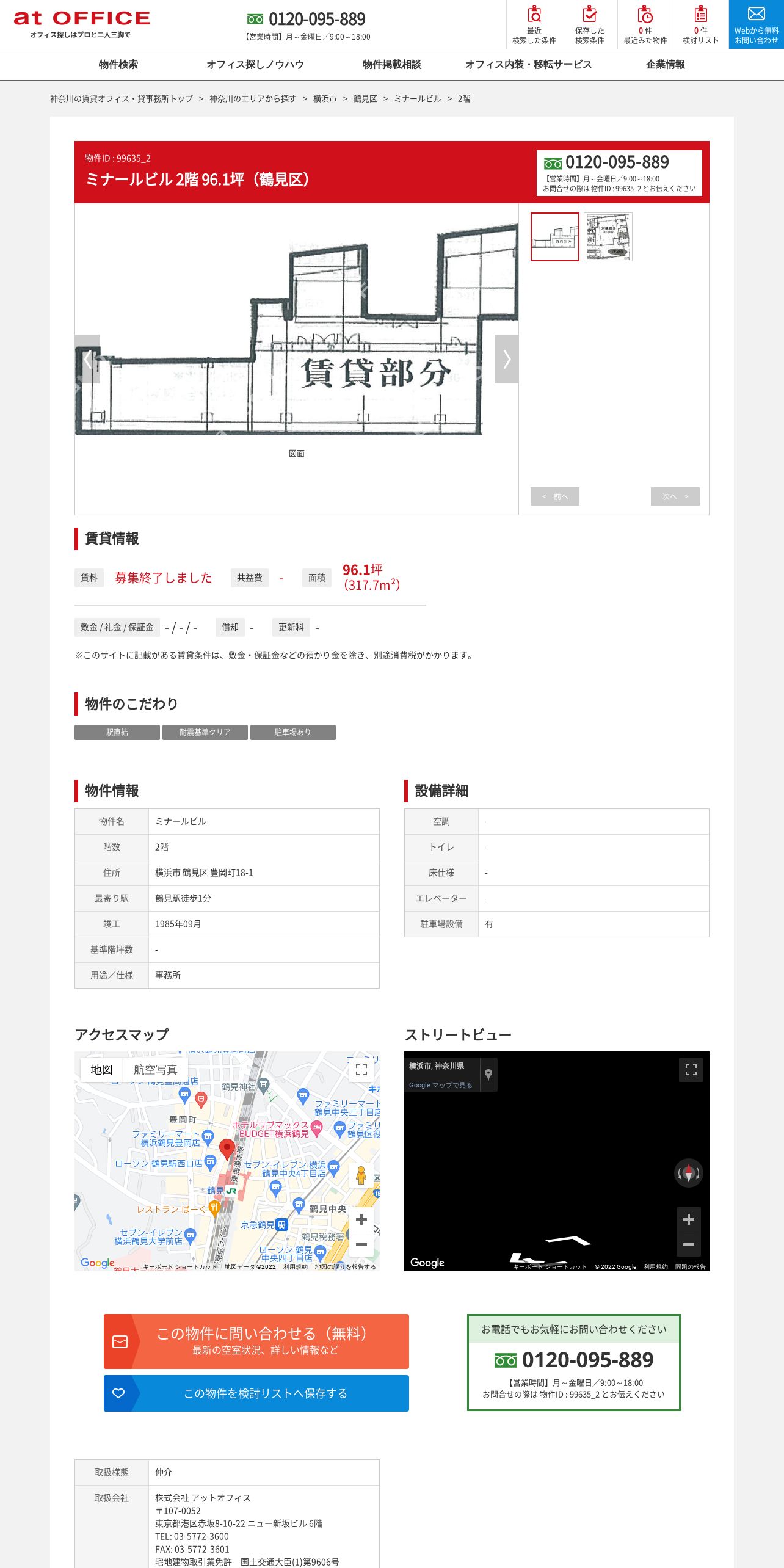This screenshot has height=1568, width=784.
Task: Open recently viewed properties icon
Action: coord(645,24)
